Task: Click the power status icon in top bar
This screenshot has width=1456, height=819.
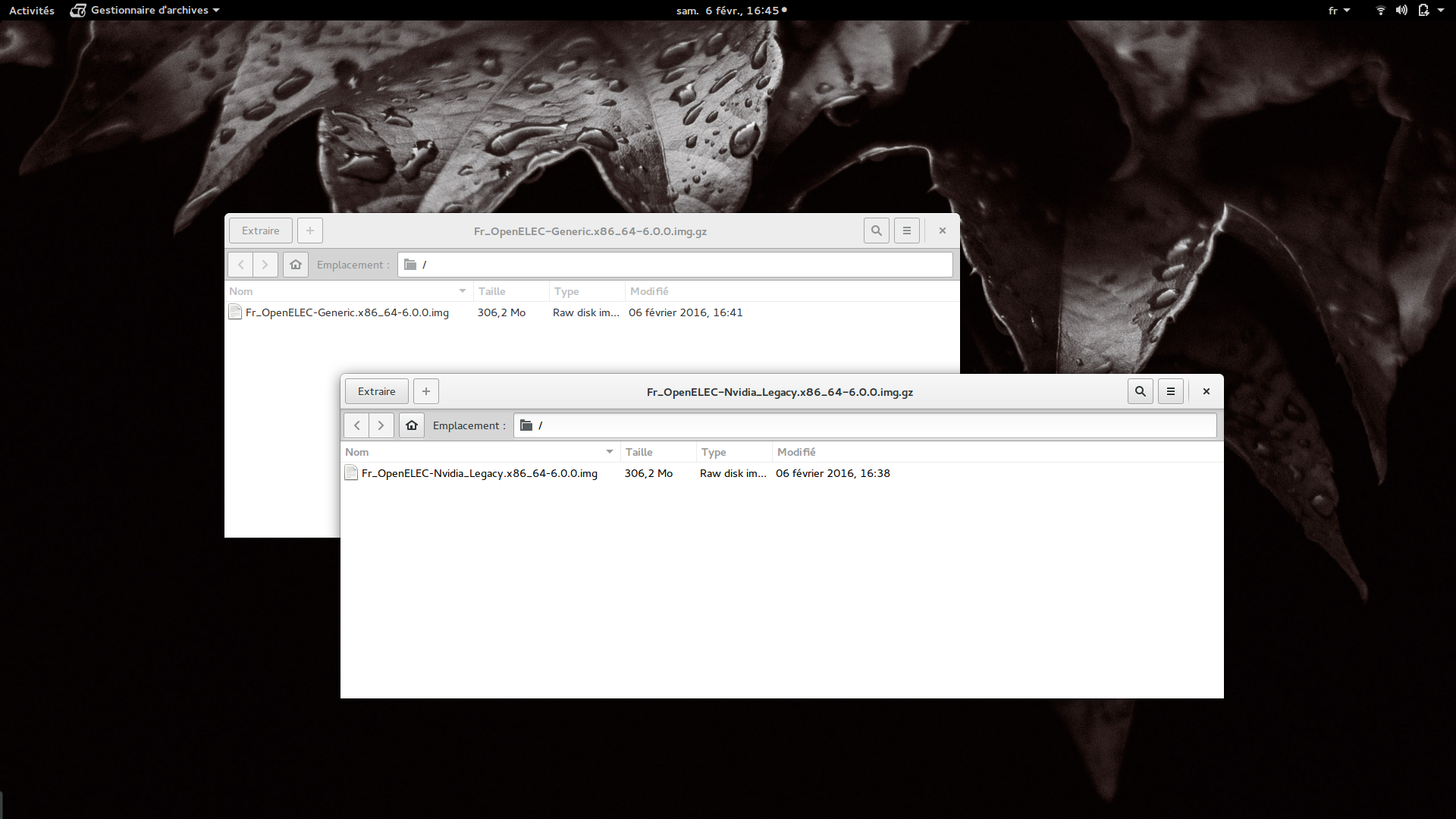Action: point(1423,11)
